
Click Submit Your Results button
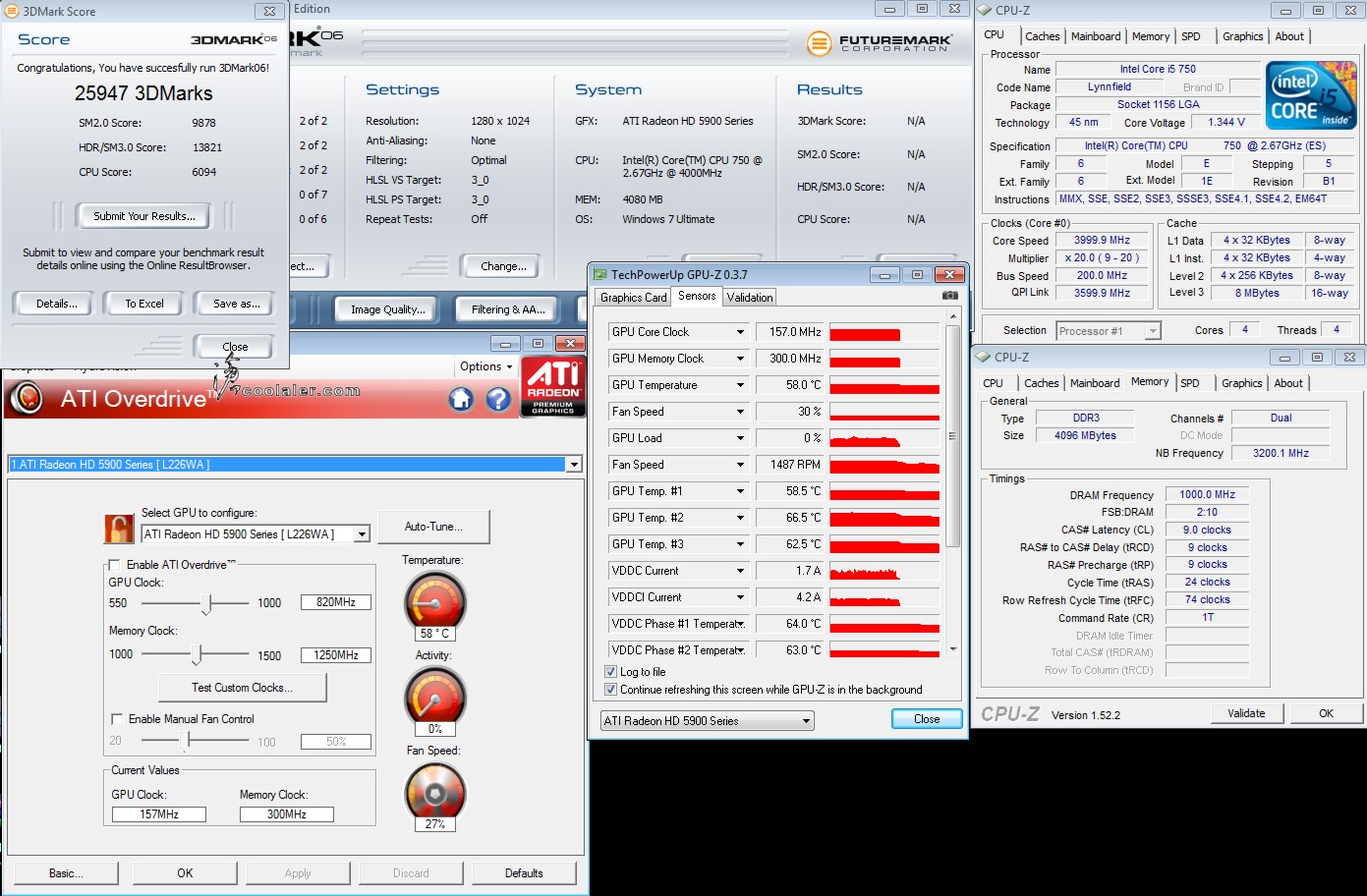(x=144, y=216)
